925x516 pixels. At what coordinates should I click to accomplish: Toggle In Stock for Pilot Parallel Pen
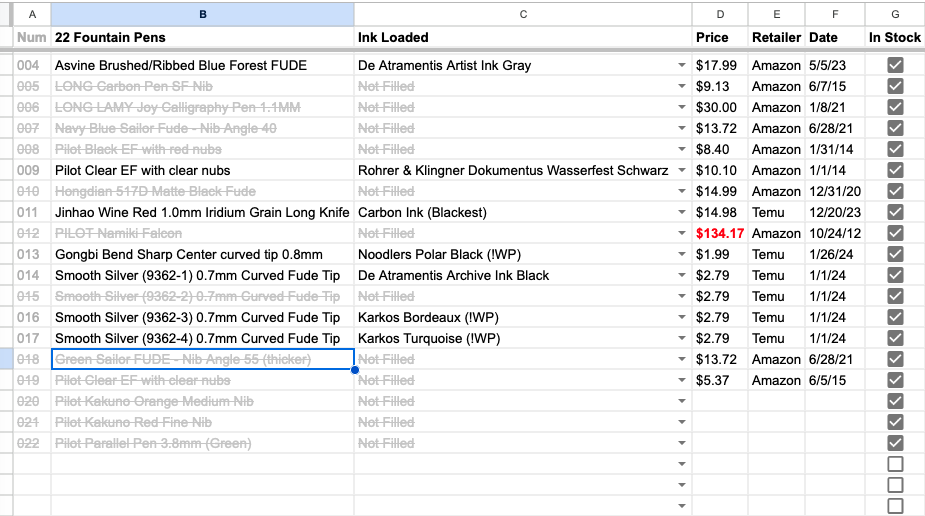895,443
